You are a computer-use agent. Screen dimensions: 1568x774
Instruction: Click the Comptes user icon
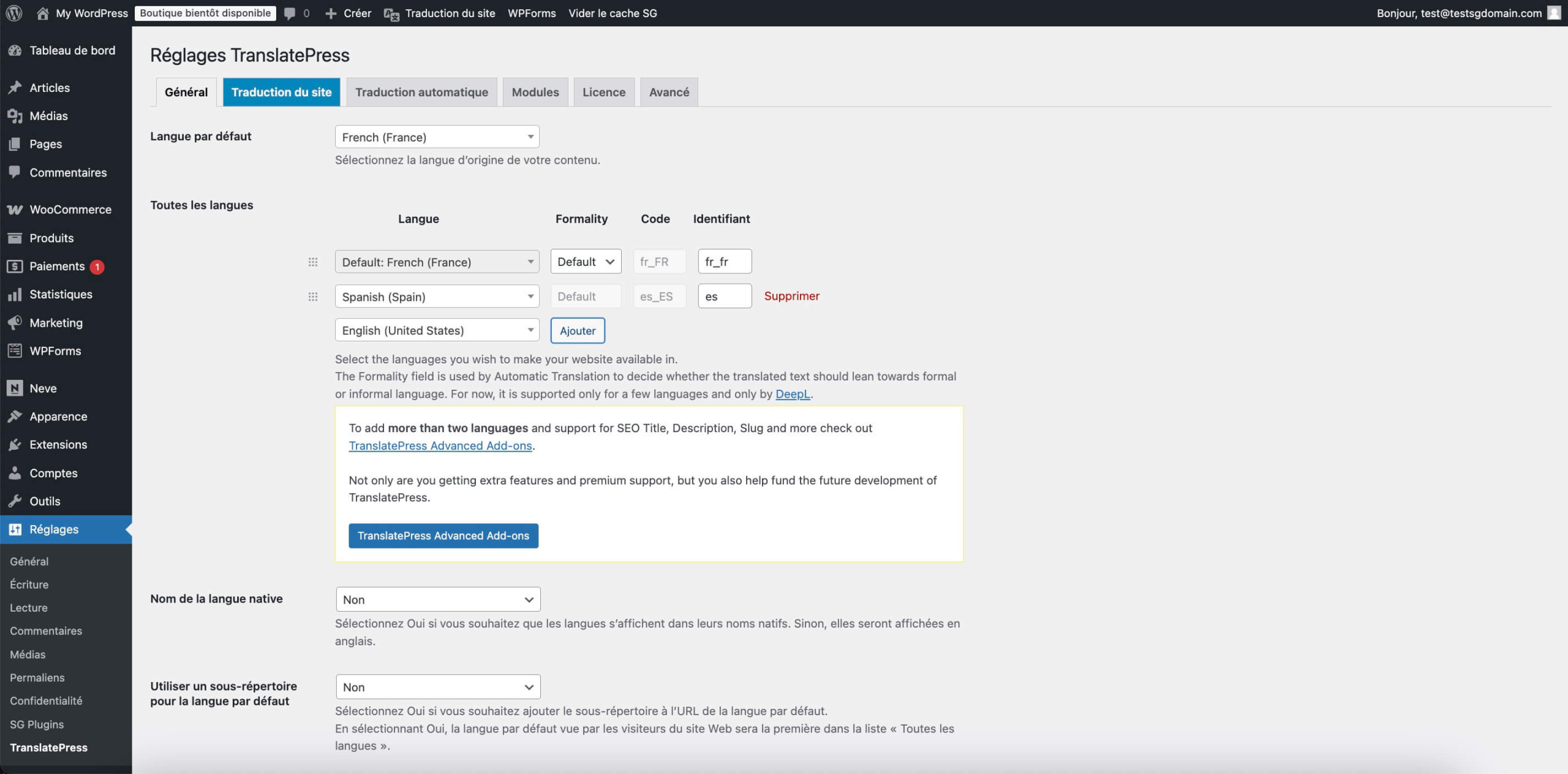[x=15, y=472]
